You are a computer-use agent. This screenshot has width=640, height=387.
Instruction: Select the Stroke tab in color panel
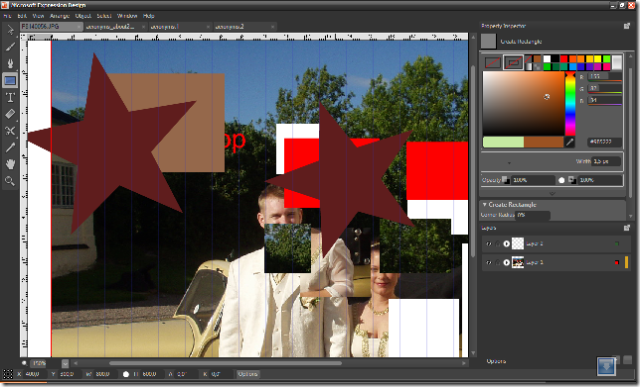[x=513, y=62]
